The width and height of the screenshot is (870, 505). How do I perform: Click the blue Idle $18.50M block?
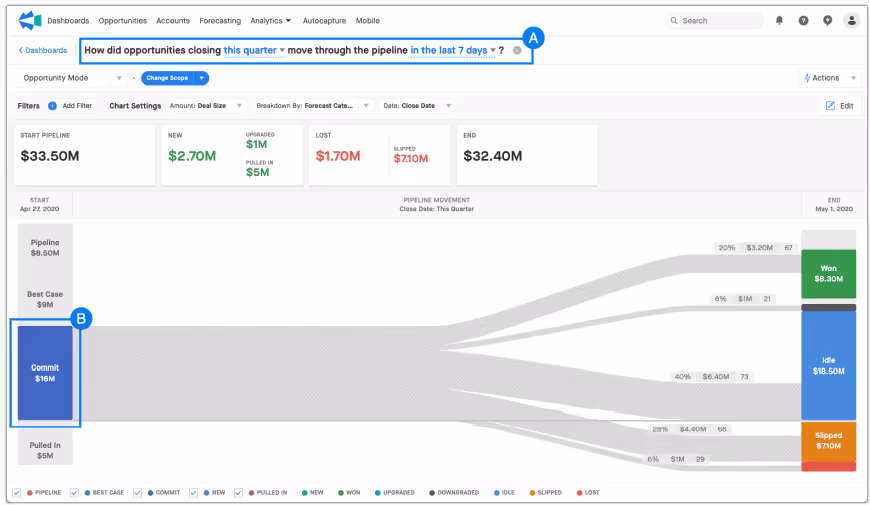click(x=828, y=365)
